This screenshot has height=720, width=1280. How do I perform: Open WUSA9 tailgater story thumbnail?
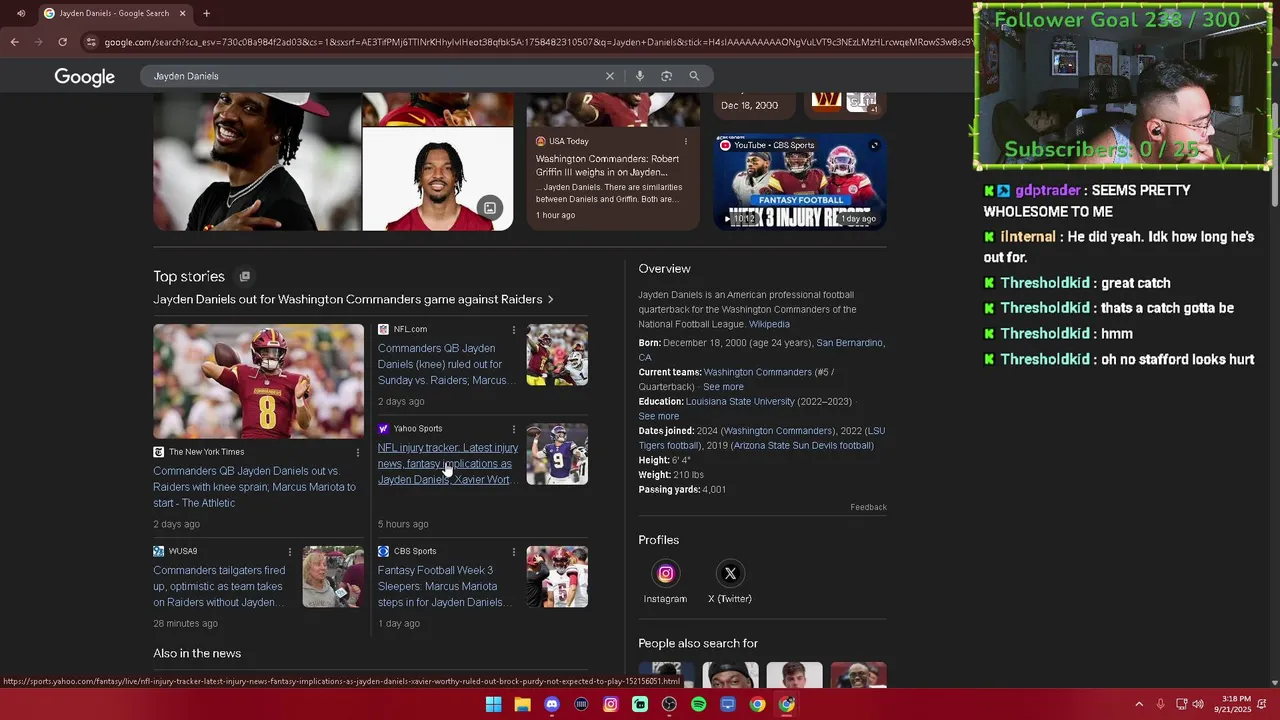333,576
